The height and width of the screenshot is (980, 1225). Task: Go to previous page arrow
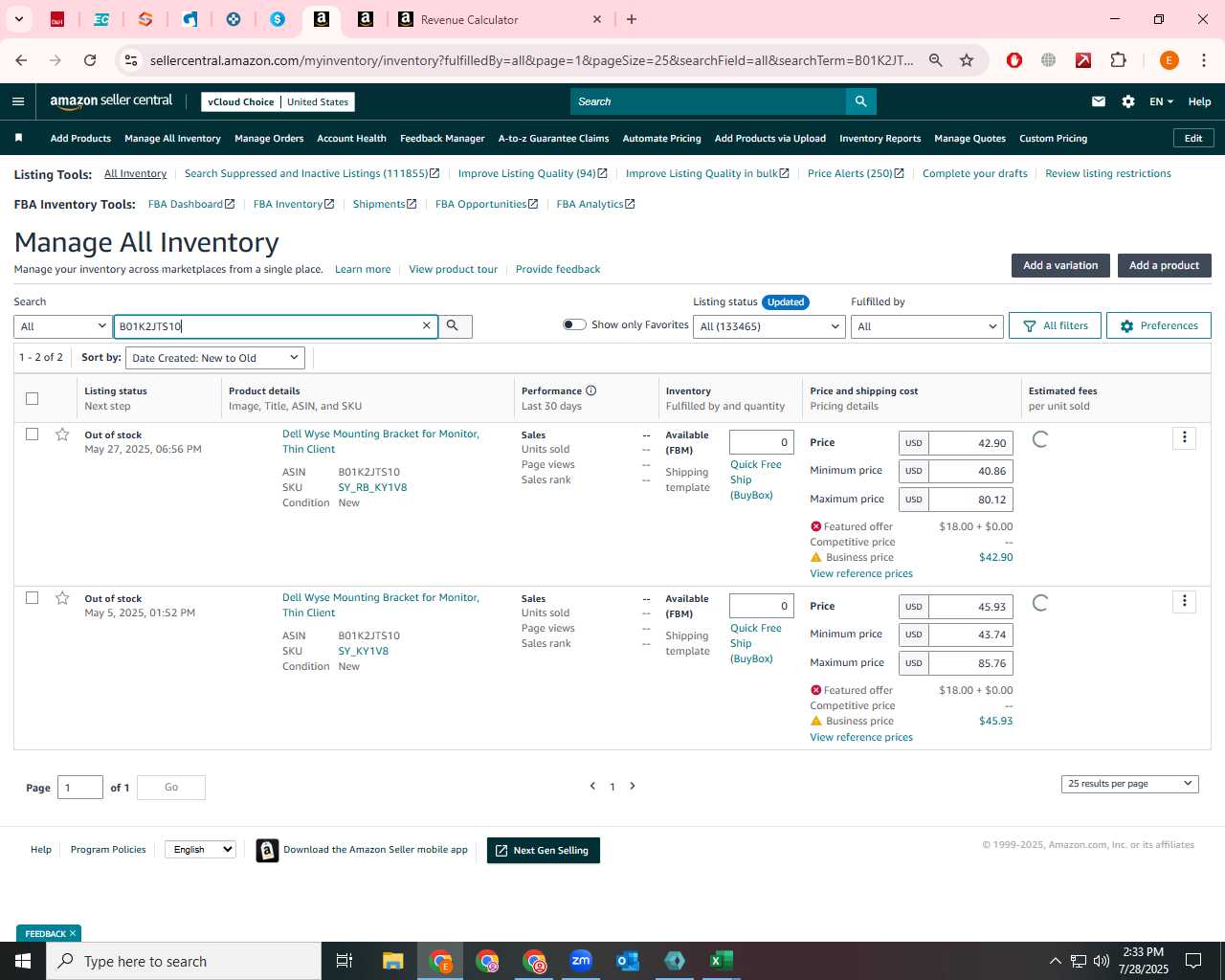click(592, 786)
